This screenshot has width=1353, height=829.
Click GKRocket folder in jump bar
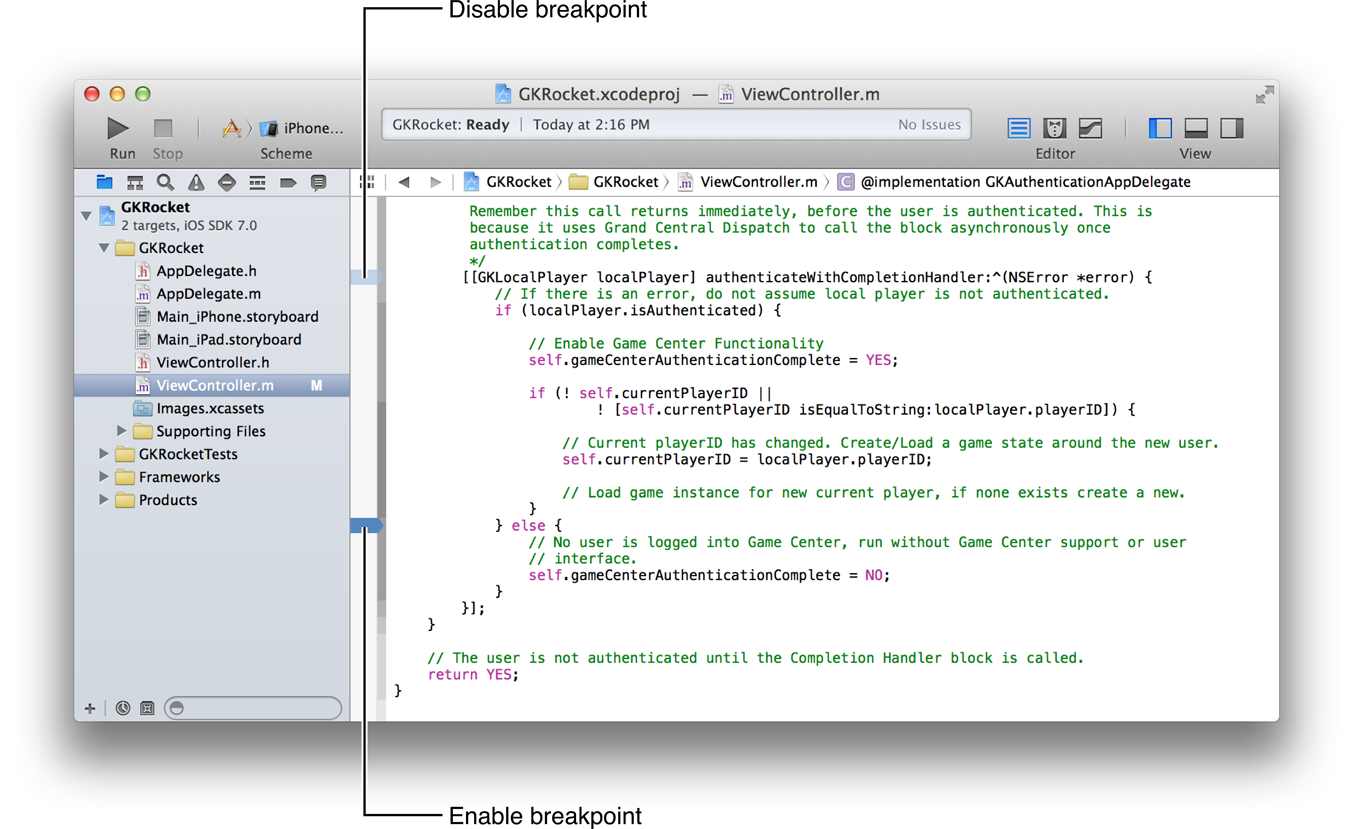(614, 182)
